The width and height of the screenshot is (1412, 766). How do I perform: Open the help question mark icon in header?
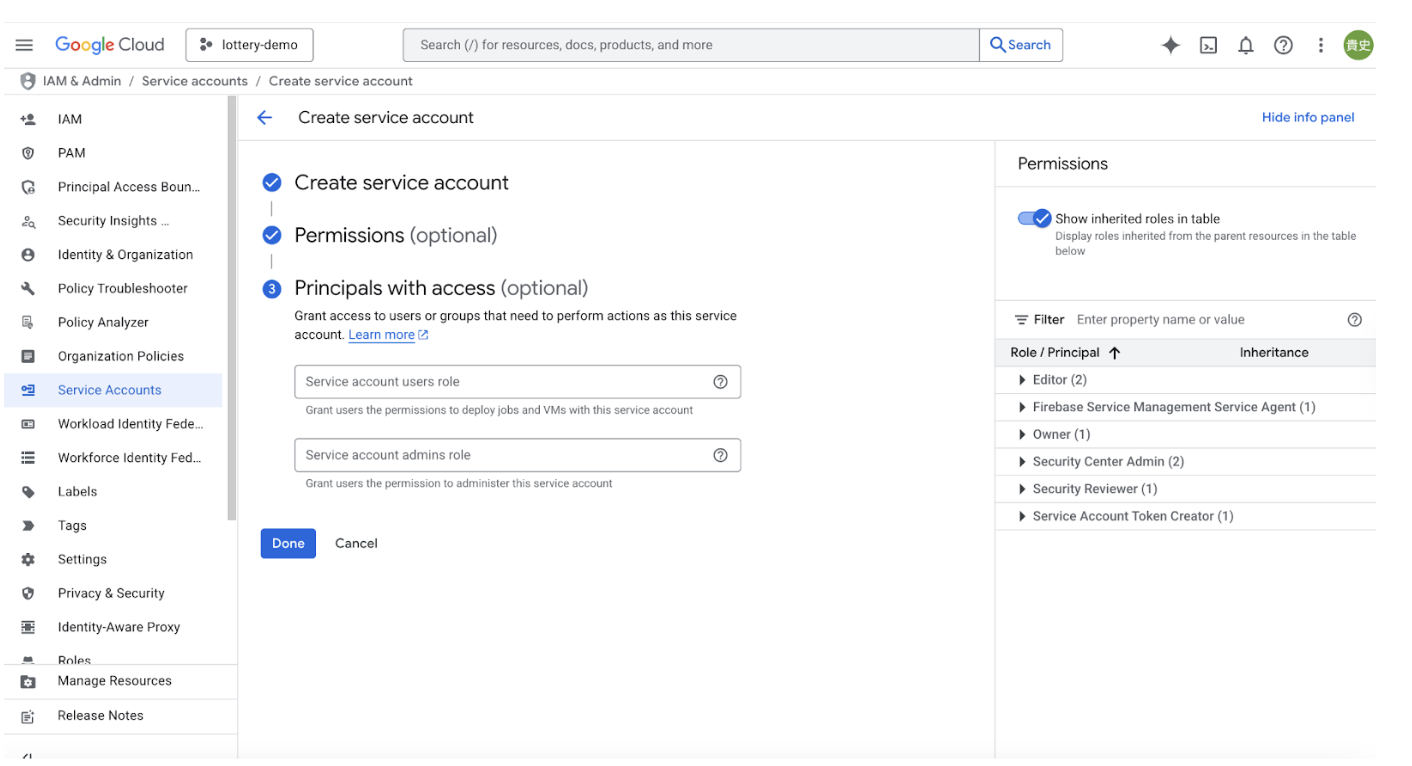point(1283,45)
